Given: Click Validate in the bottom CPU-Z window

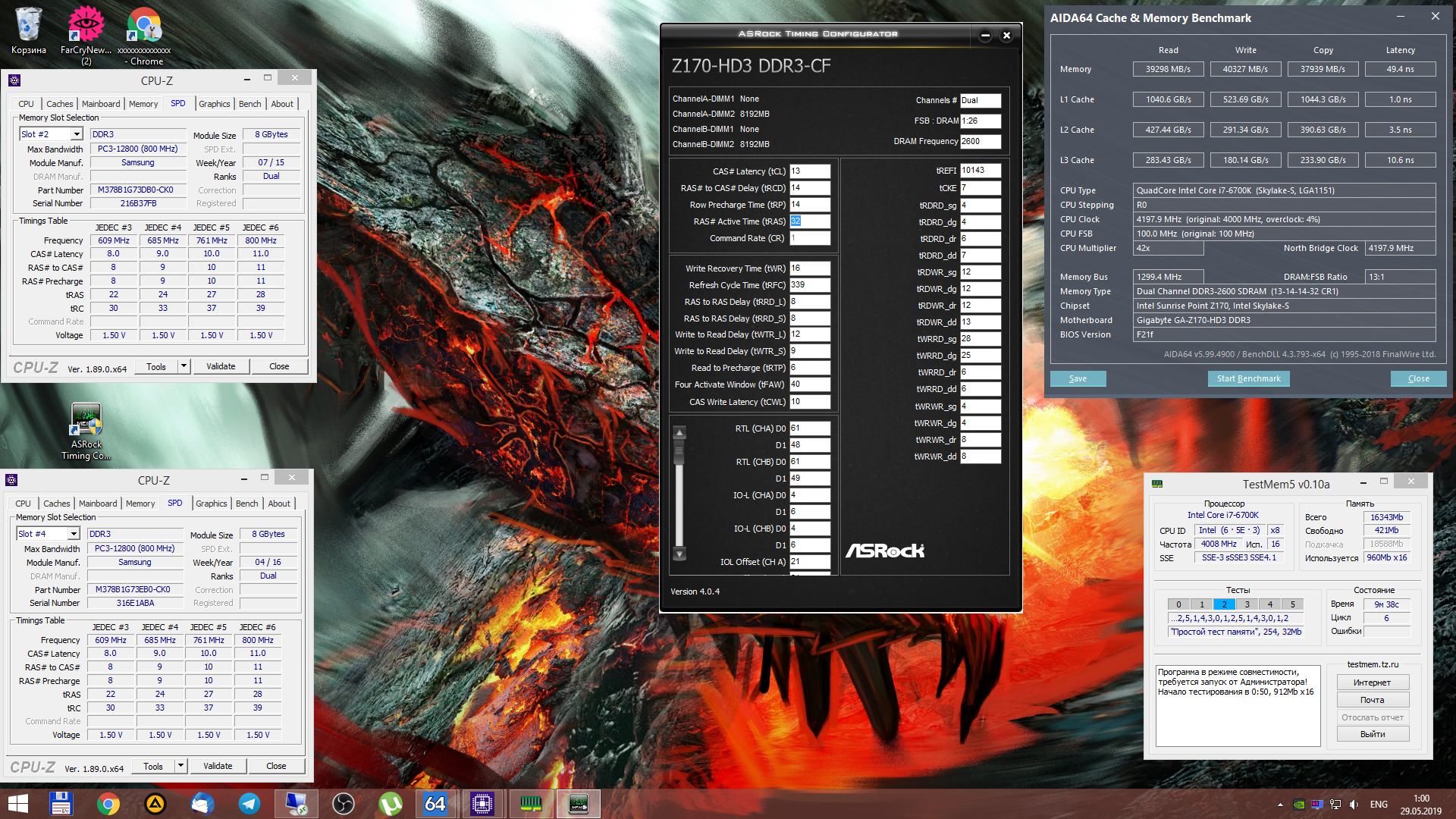Looking at the screenshot, I should click(x=218, y=766).
